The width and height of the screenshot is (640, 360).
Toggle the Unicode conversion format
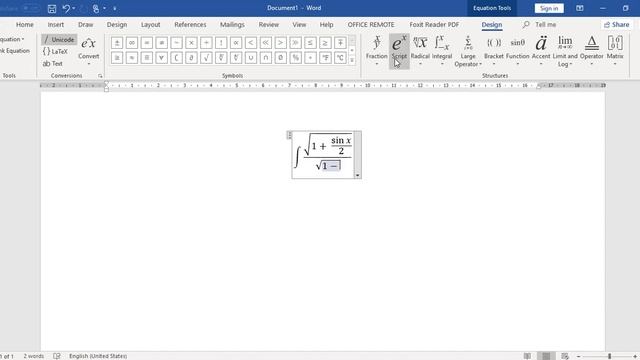click(x=59, y=40)
